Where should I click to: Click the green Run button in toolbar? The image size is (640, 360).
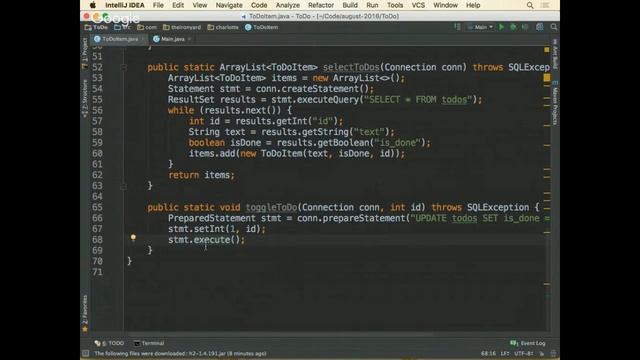pos(502,27)
